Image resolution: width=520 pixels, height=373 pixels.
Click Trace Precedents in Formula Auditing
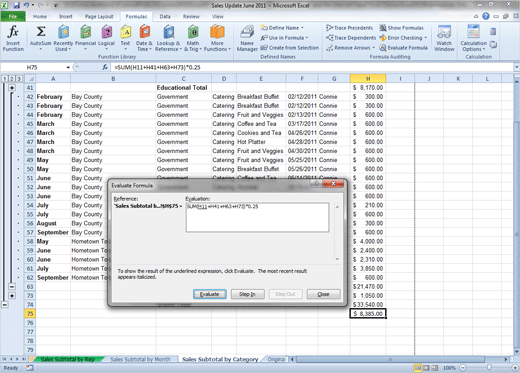349,28
